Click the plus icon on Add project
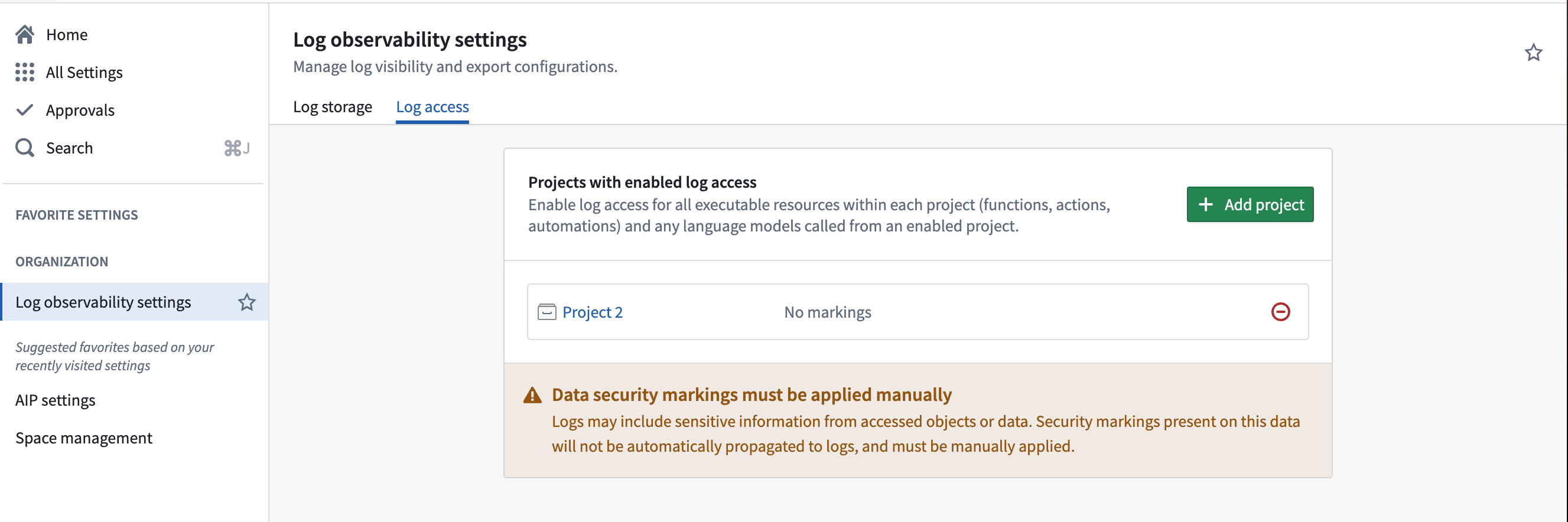Screen dimensions: 1568x522 point(1205,204)
